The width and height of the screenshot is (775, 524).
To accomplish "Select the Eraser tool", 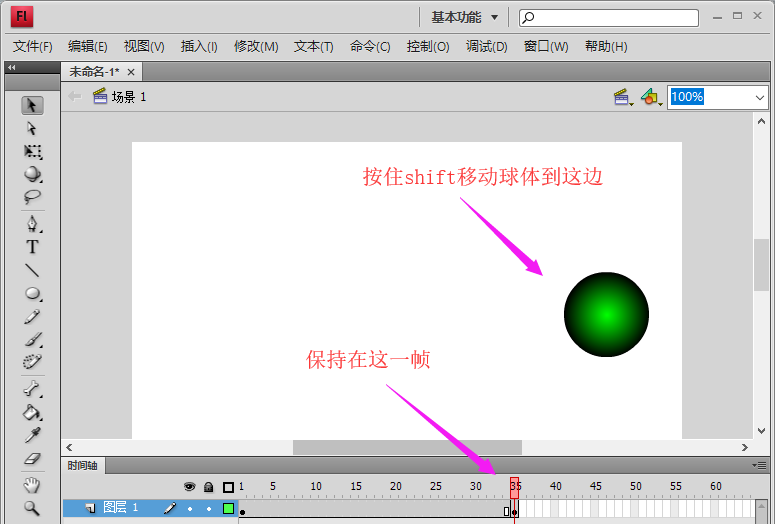I will pyautogui.click(x=32, y=458).
